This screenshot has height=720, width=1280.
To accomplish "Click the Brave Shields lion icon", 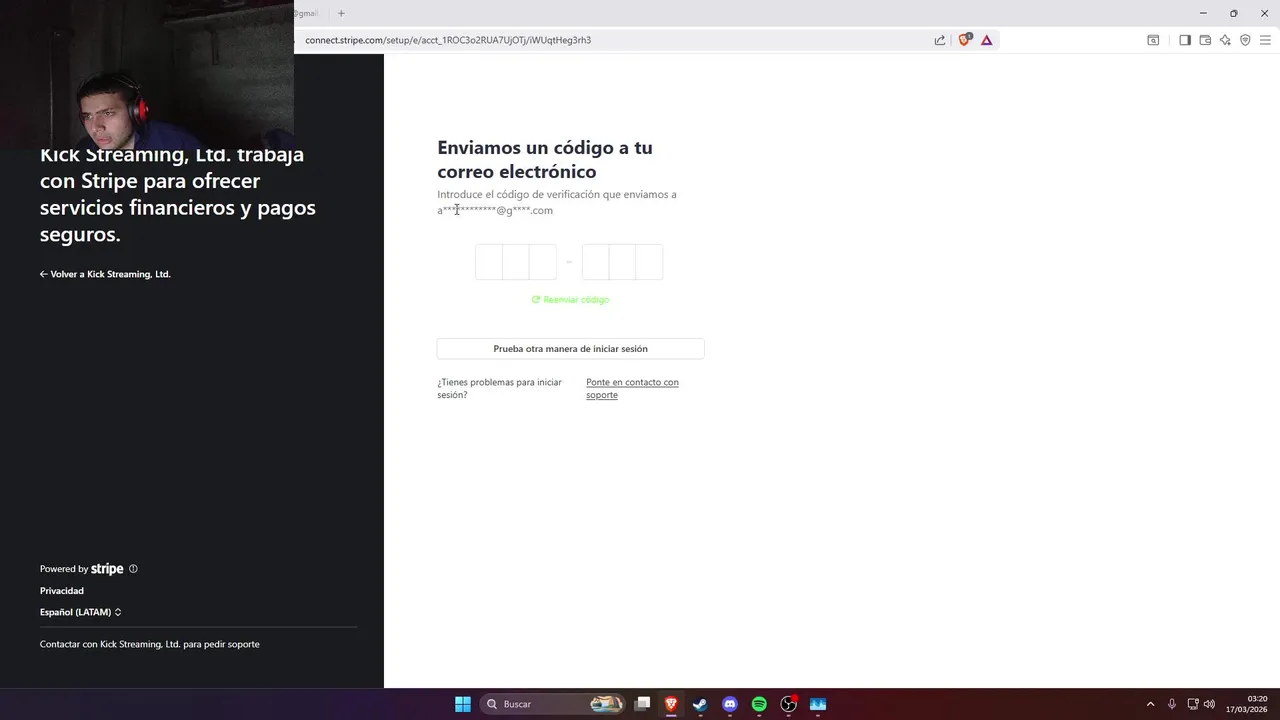I will coord(965,40).
